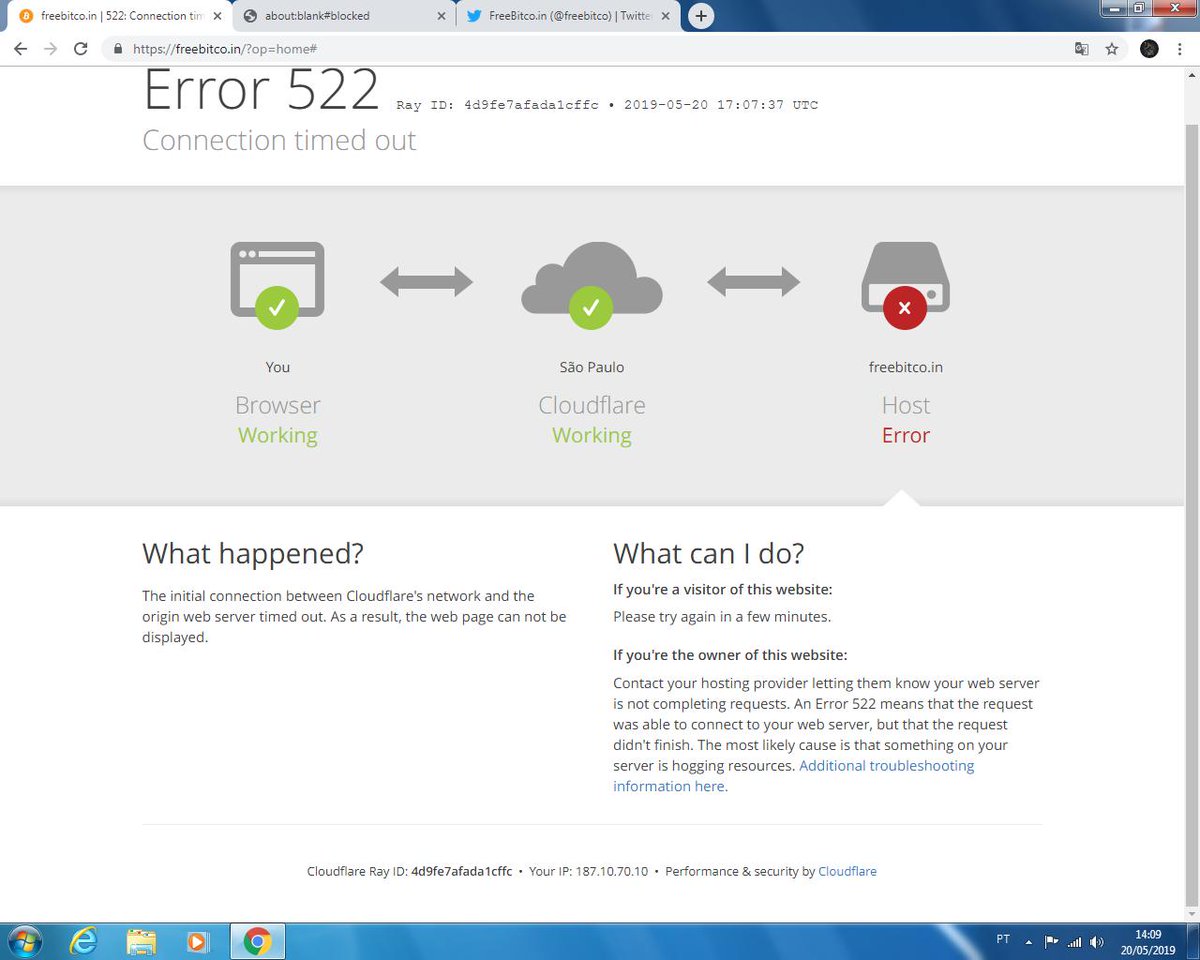
Task: Click the address bar URL field
Action: [x=585, y=48]
